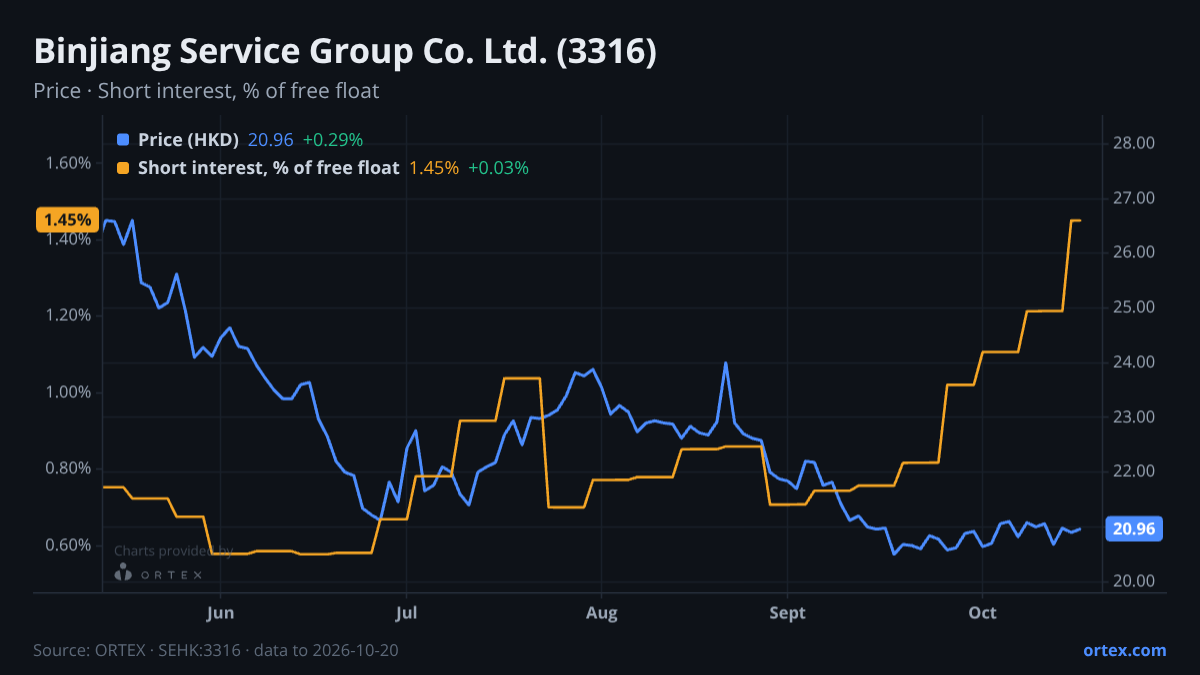Click the blue Price legend swatch
1200x675 pixels.
tap(123, 140)
